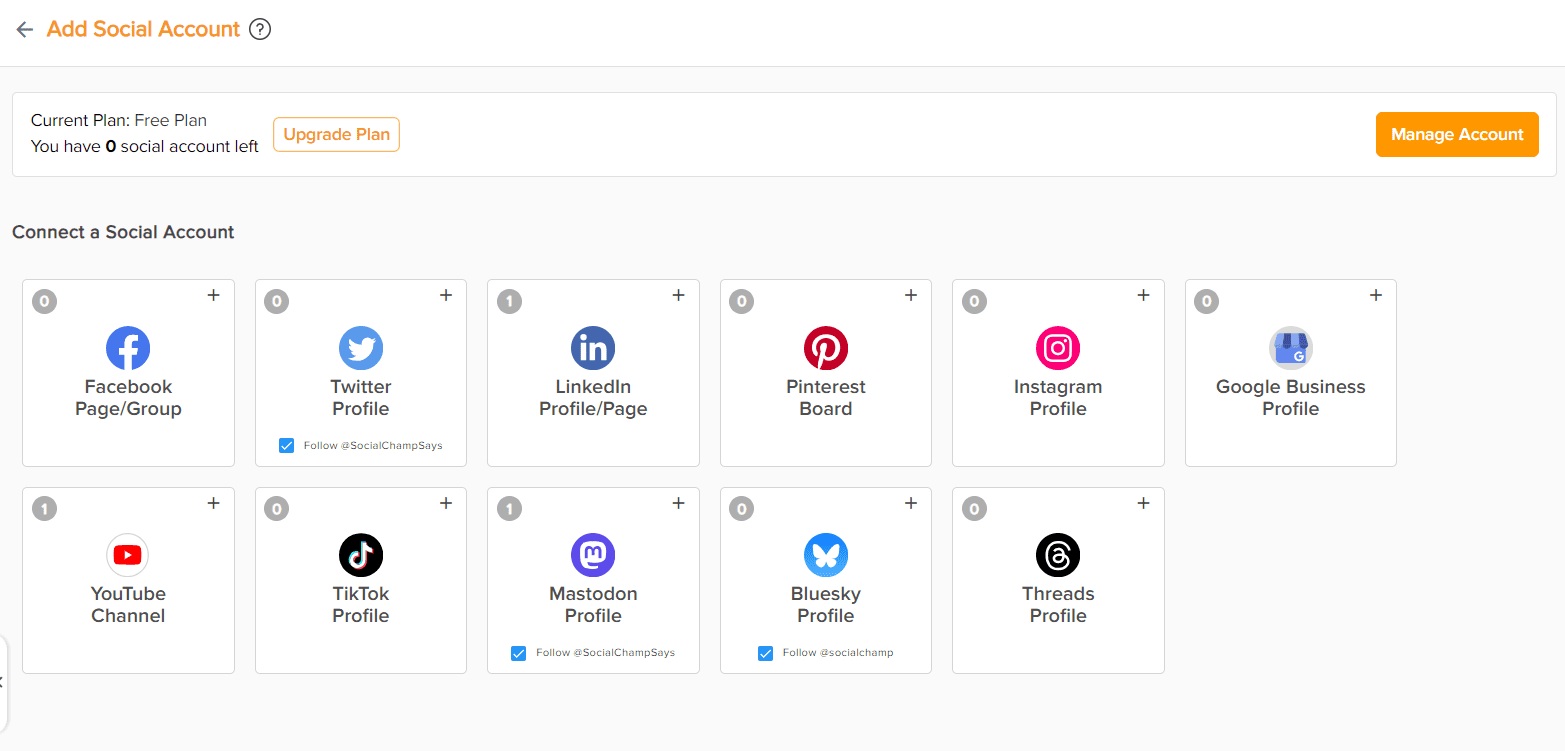
Task: Click the Threads Profile icon
Action: (1058, 555)
